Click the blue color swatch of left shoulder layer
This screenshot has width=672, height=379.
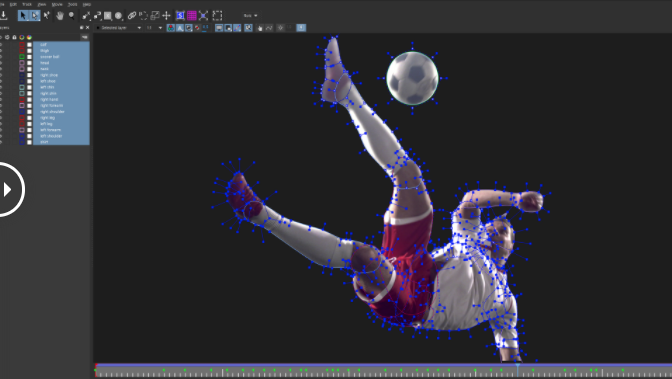pyautogui.click(x=22, y=136)
